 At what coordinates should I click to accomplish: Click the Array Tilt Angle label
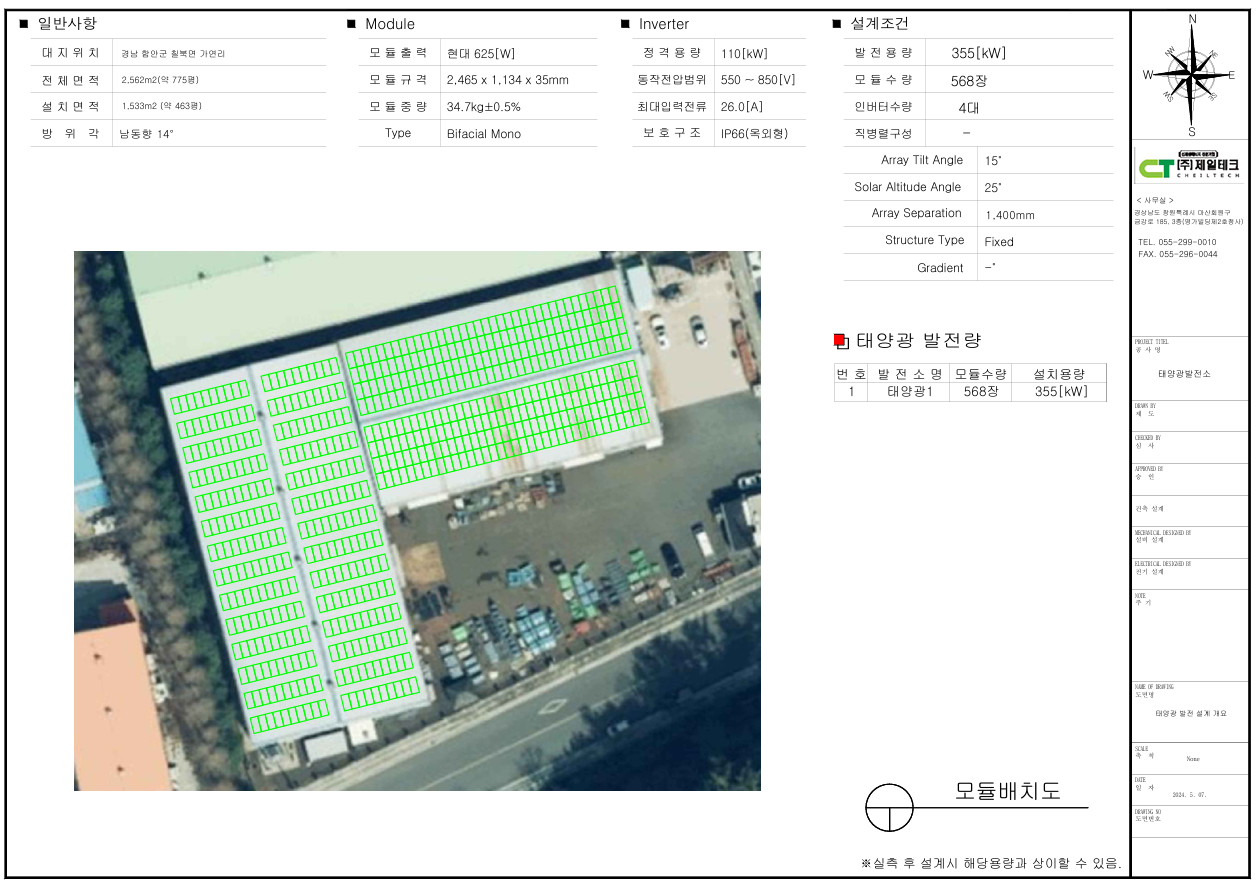921,160
